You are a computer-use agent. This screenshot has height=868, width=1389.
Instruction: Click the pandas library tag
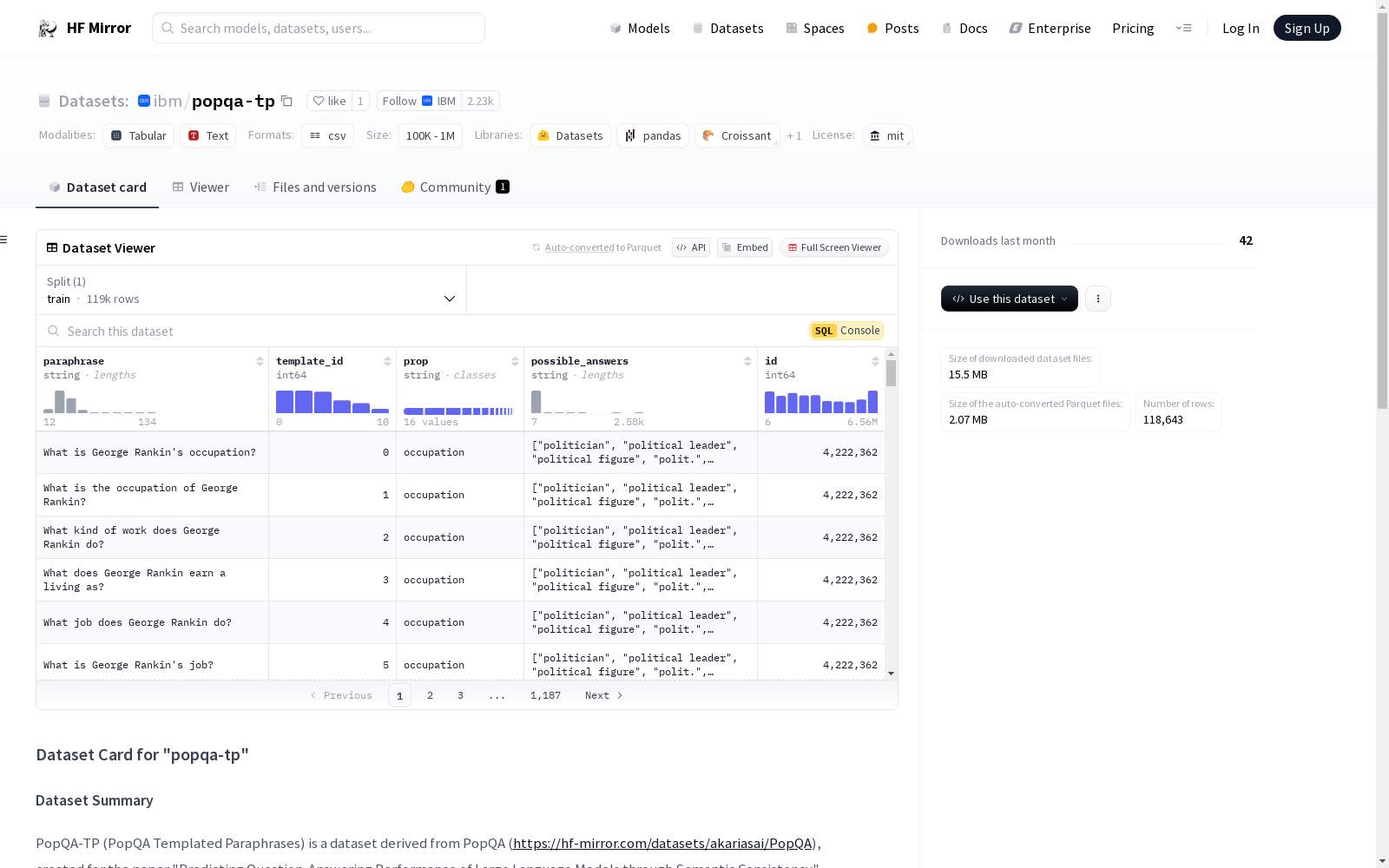(x=653, y=135)
